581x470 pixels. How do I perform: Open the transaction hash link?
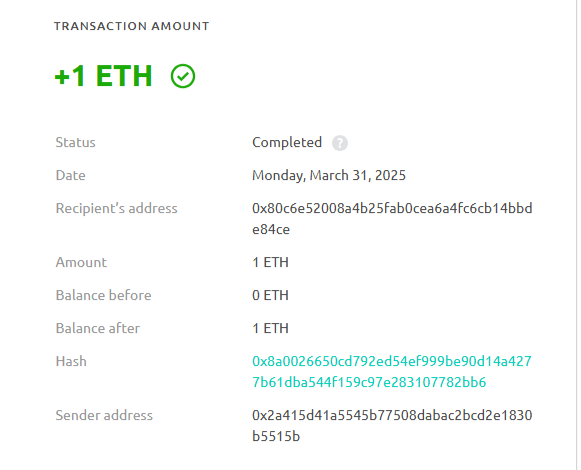(x=392, y=371)
